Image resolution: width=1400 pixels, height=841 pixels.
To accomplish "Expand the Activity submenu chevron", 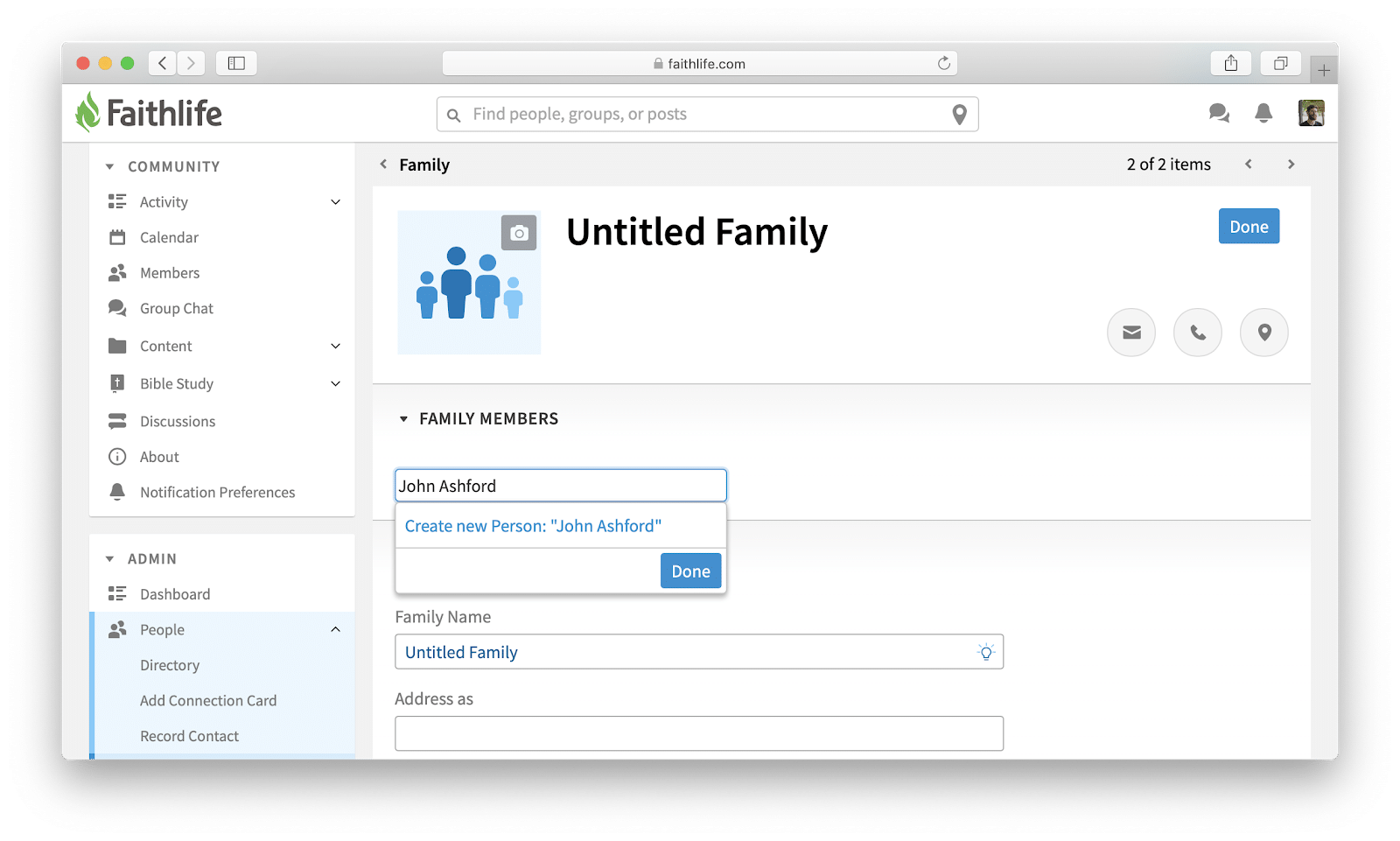I will coord(336,202).
